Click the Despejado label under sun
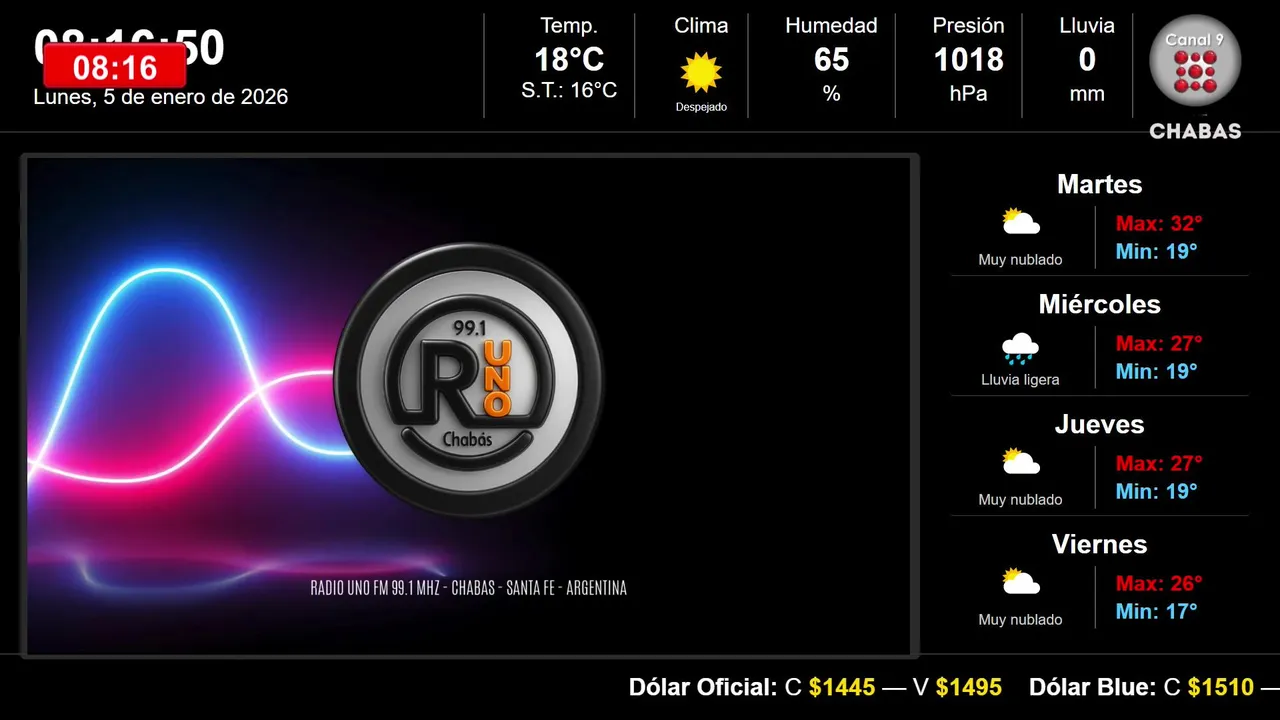 click(x=701, y=107)
